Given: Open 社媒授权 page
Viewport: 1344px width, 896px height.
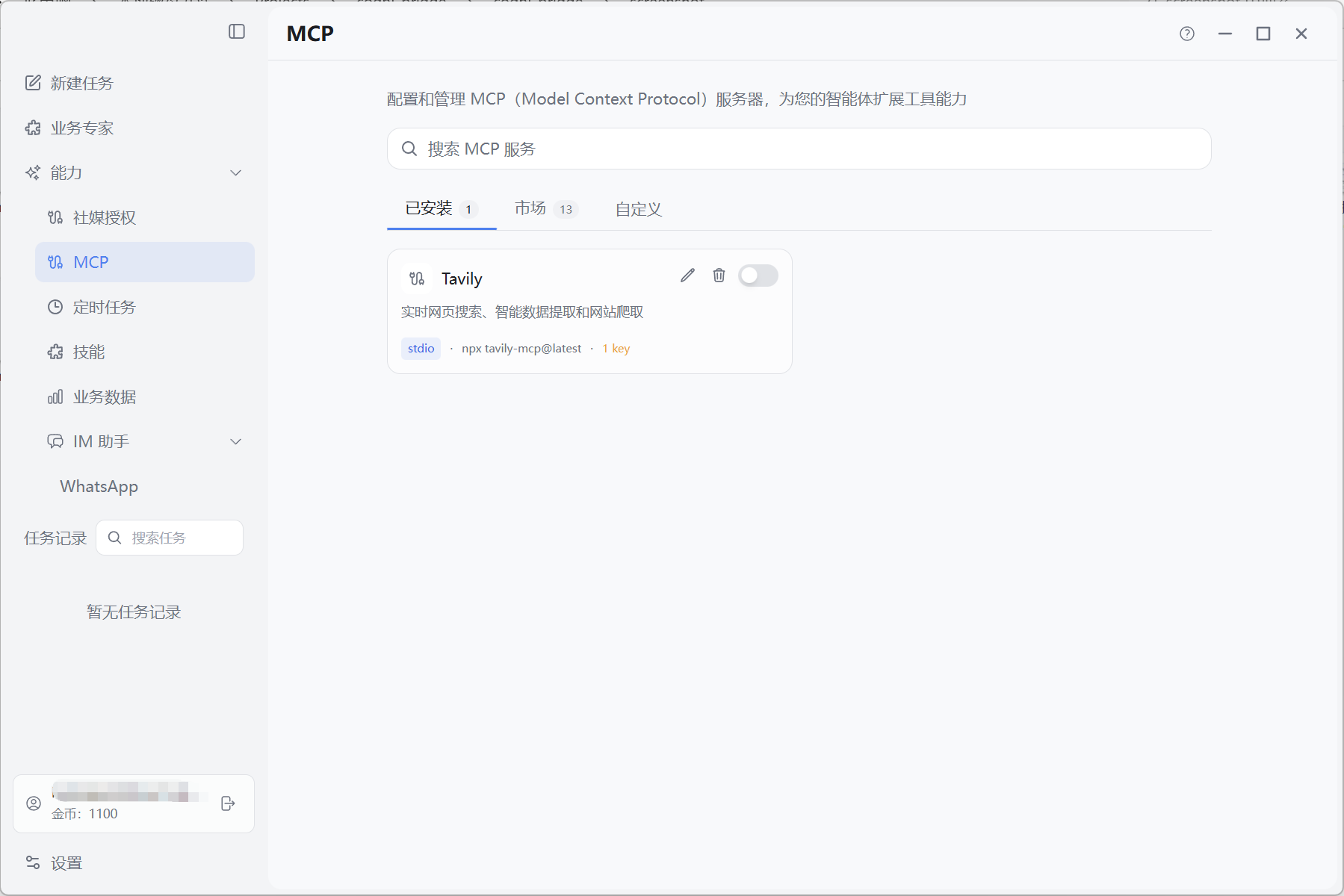Looking at the screenshot, I should [x=145, y=217].
